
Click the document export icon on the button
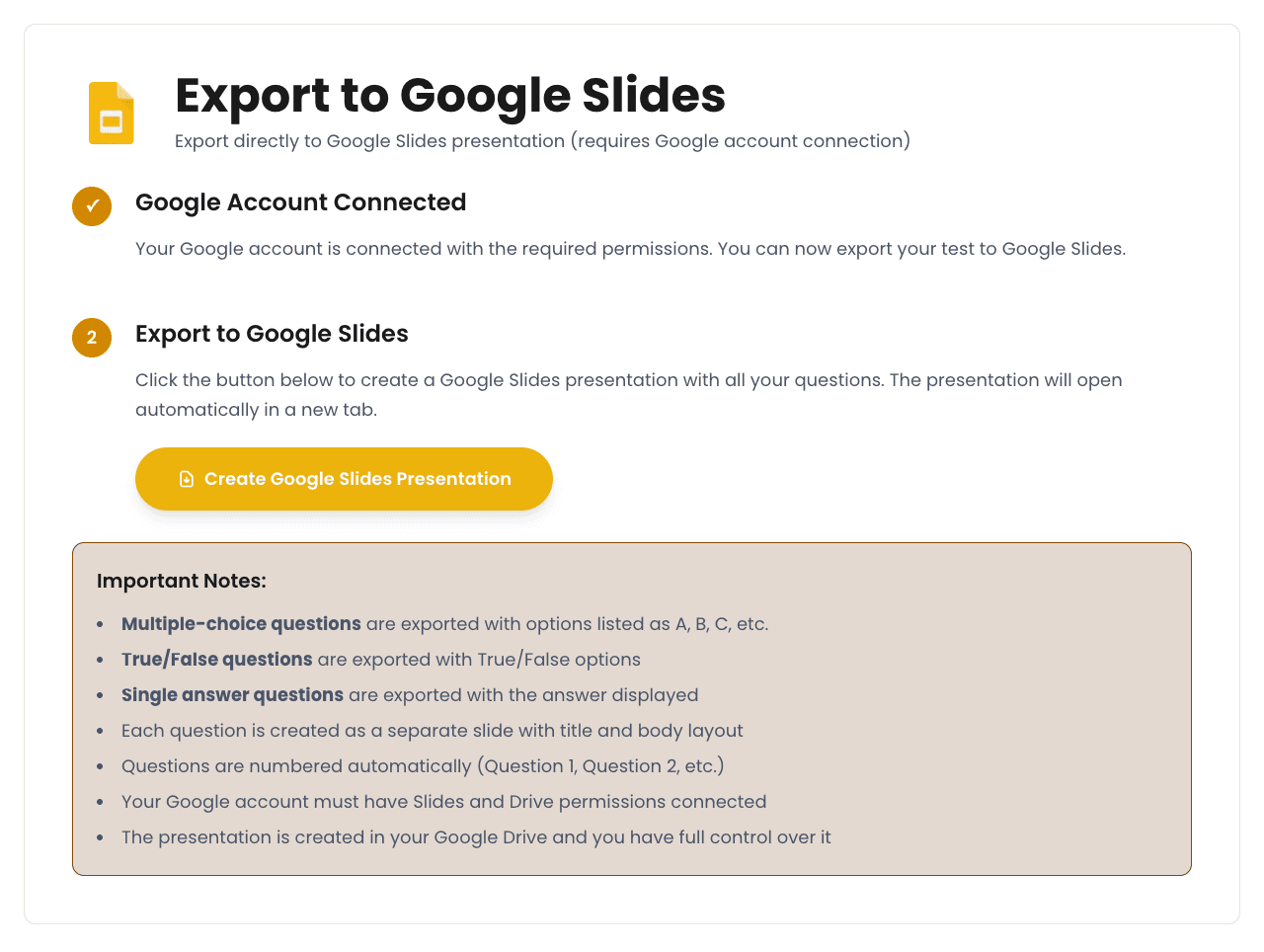pos(186,479)
